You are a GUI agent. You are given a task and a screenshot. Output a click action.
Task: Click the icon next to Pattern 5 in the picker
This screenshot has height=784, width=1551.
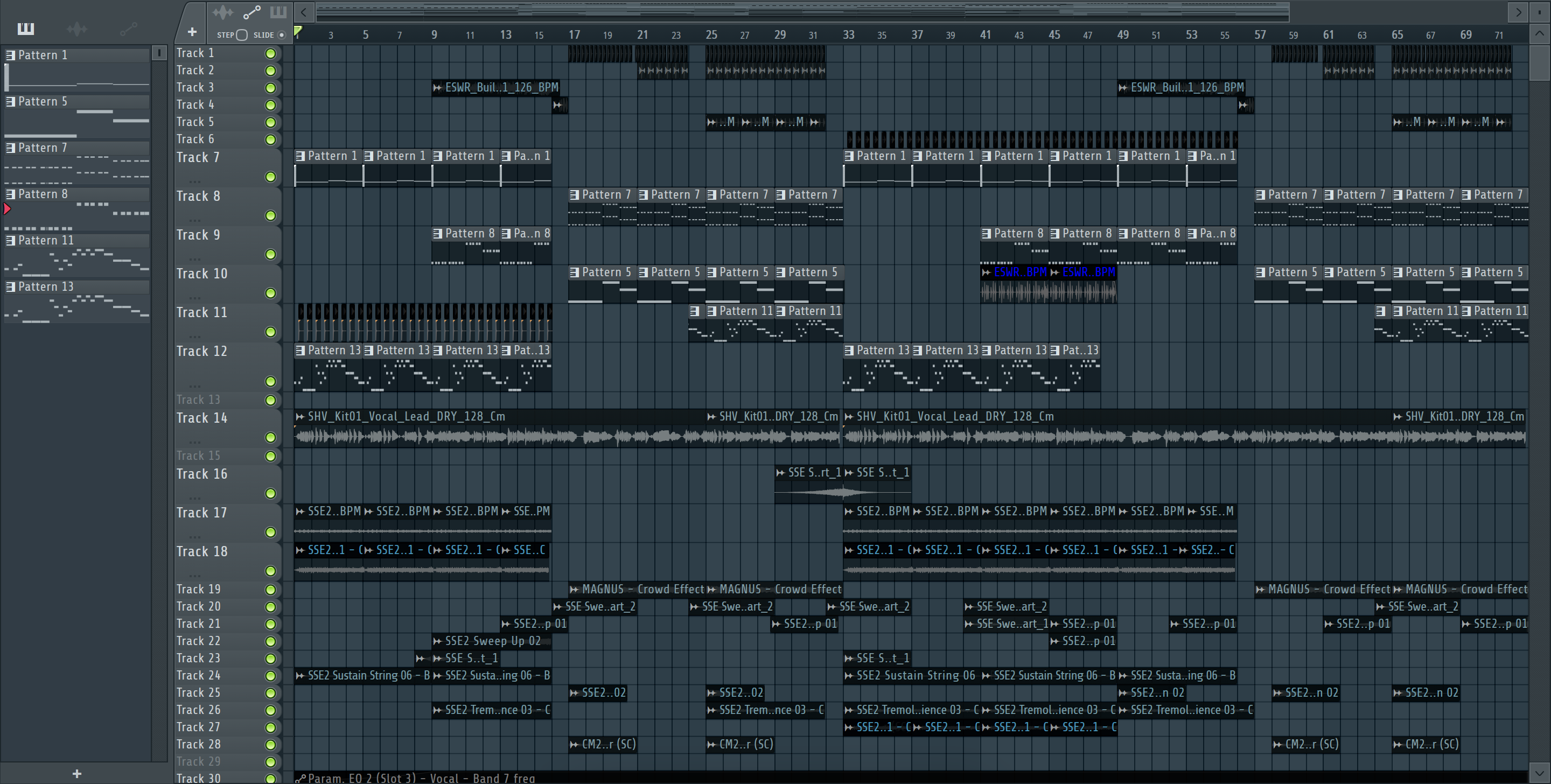pyautogui.click(x=10, y=102)
